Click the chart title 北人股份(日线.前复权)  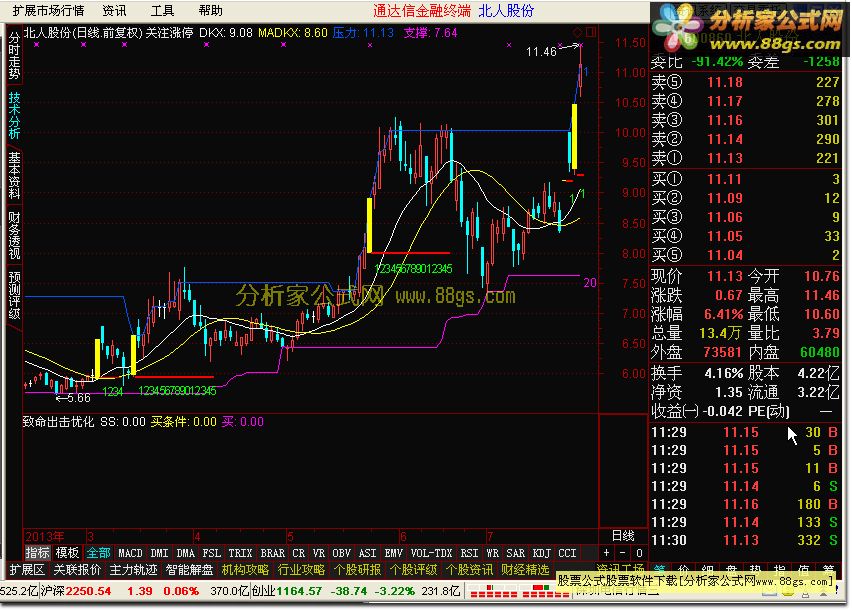coord(83,33)
